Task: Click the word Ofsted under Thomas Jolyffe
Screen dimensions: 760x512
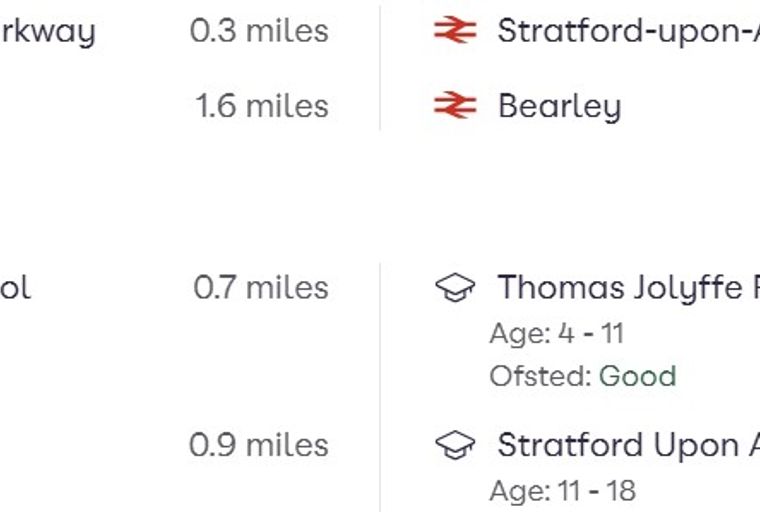Action: [540, 376]
